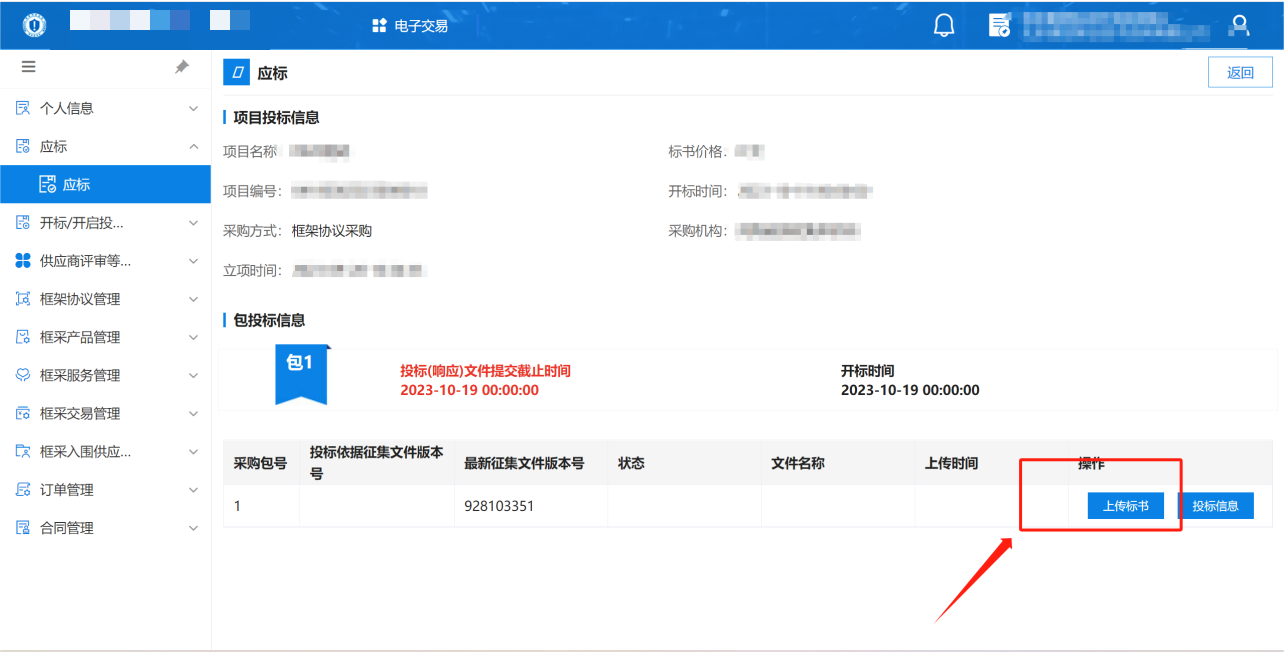
Task: Expand 开标/开启投 chevron
Action: pos(194,223)
